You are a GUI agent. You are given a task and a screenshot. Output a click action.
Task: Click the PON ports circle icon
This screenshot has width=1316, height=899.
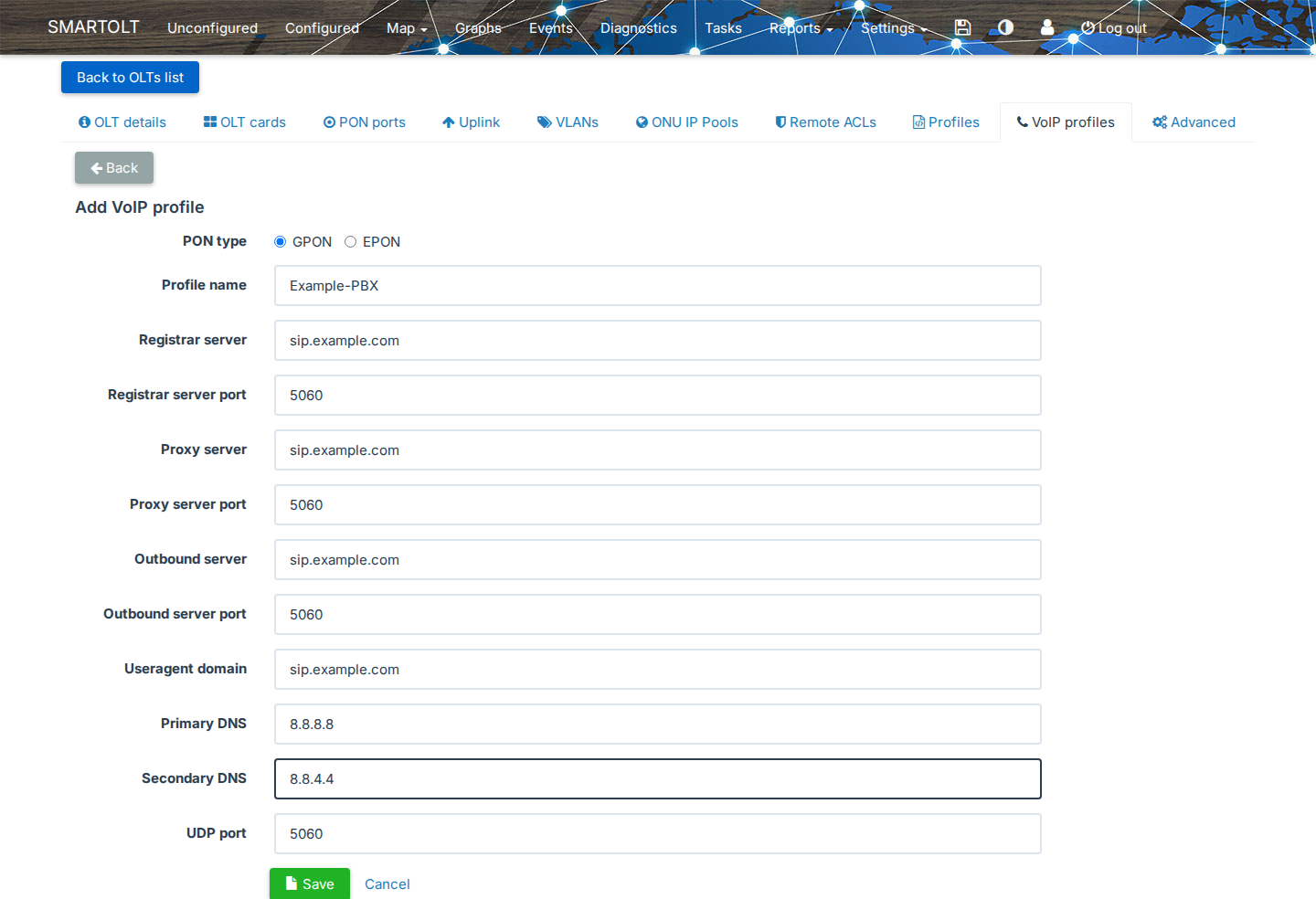[x=330, y=122]
